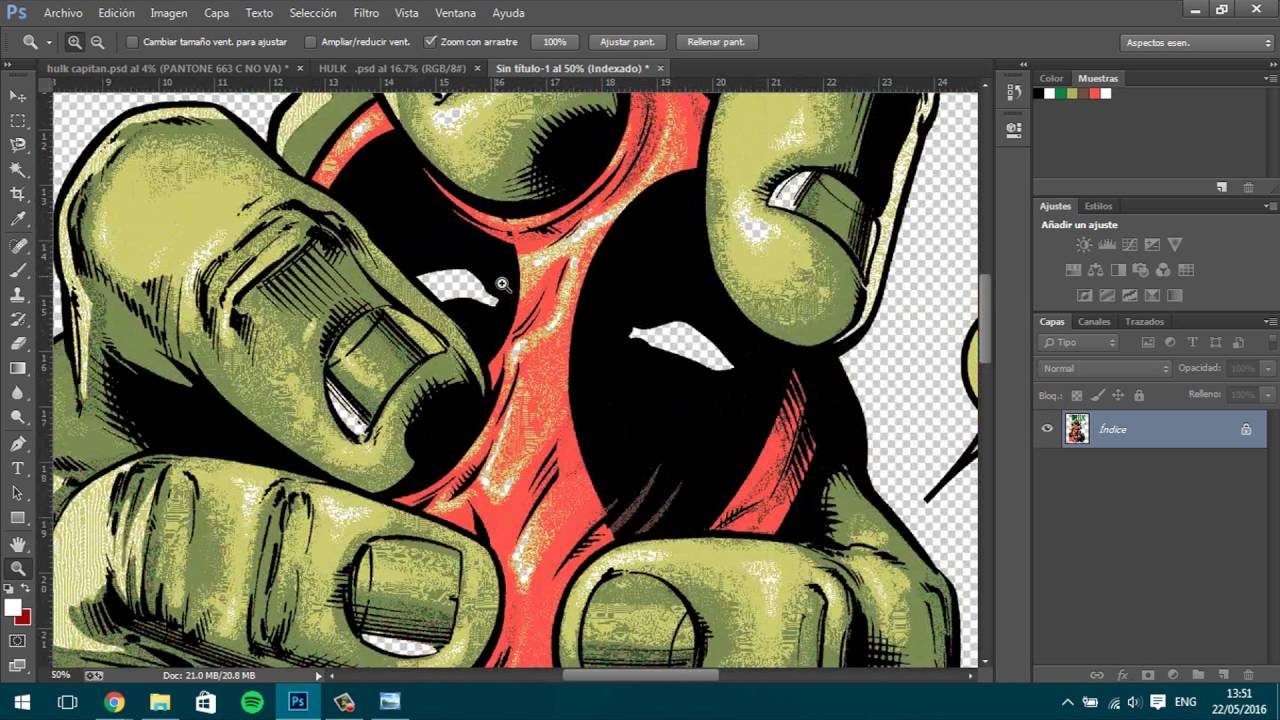
Task: Click the Zoom Out magnifier in options bar
Action: [97, 42]
